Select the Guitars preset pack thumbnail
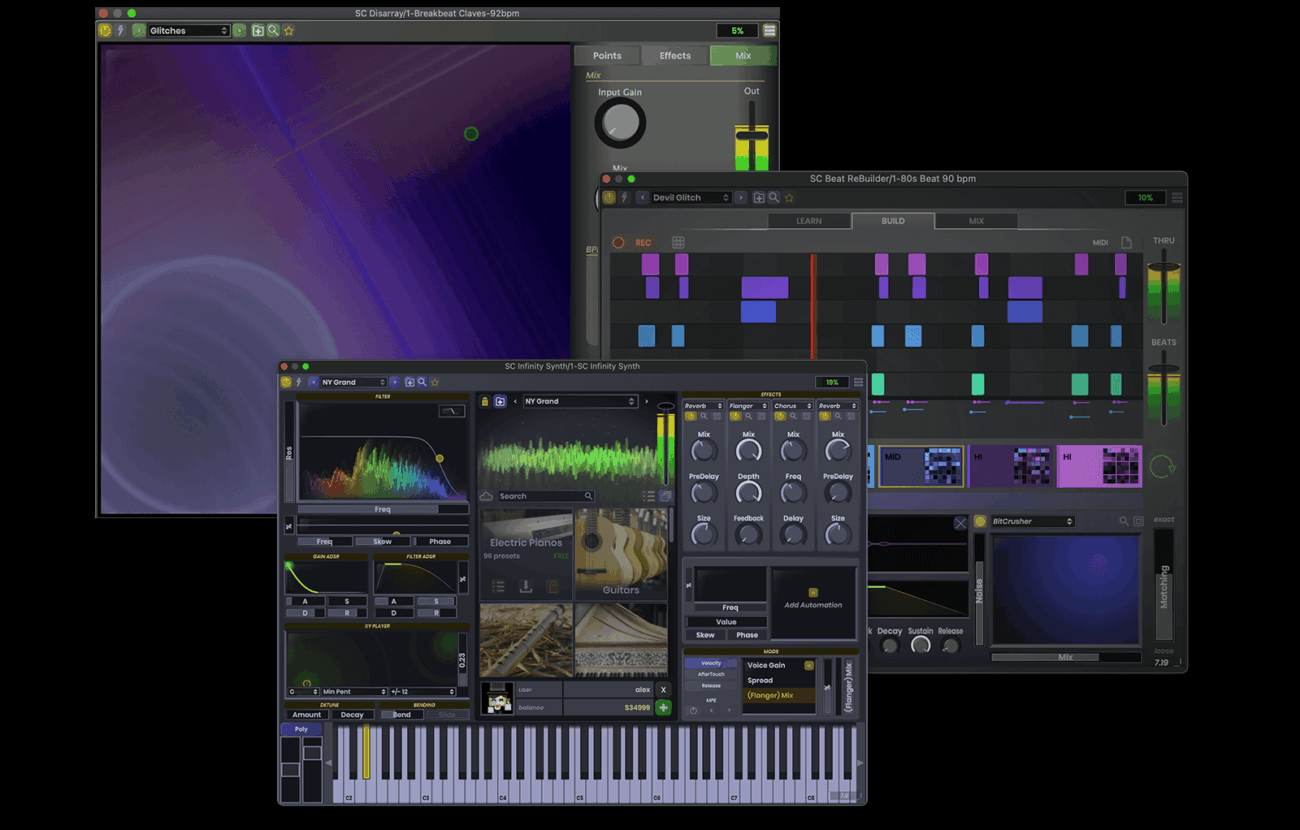The width and height of the screenshot is (1300, 830). tap(621, 554)
